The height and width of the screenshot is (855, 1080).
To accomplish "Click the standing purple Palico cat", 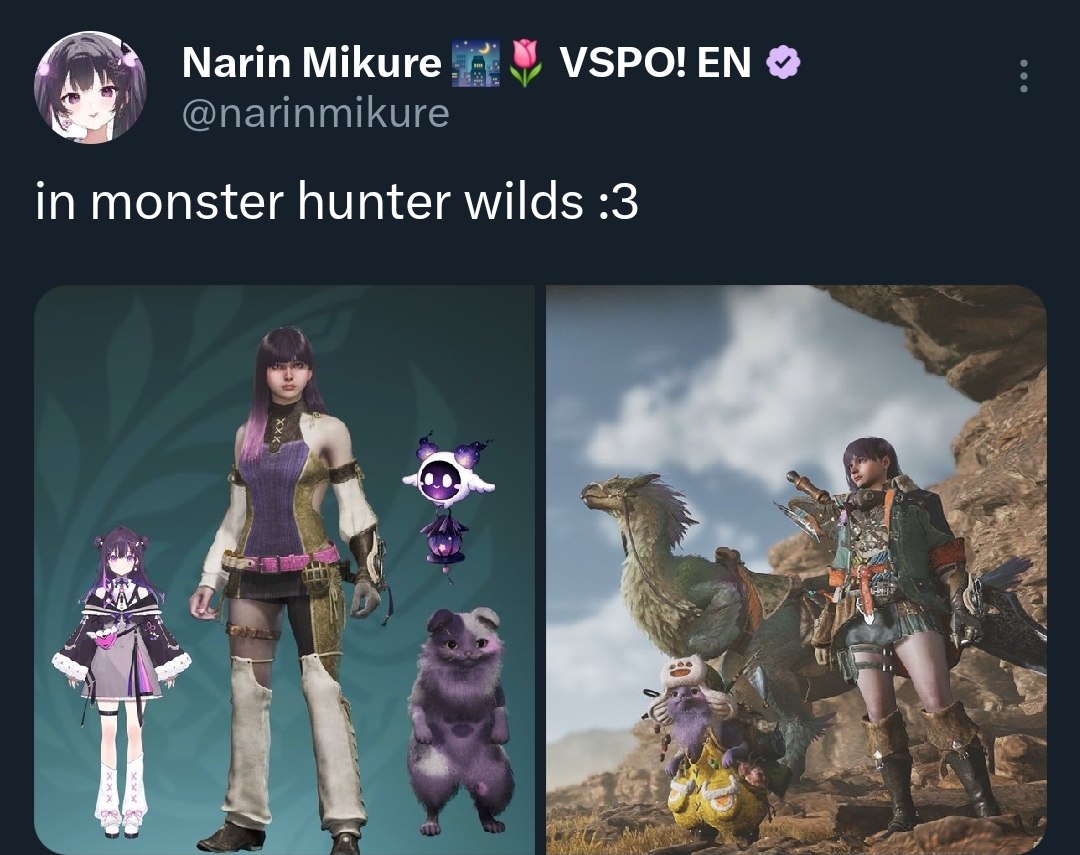I will point(459,720).
